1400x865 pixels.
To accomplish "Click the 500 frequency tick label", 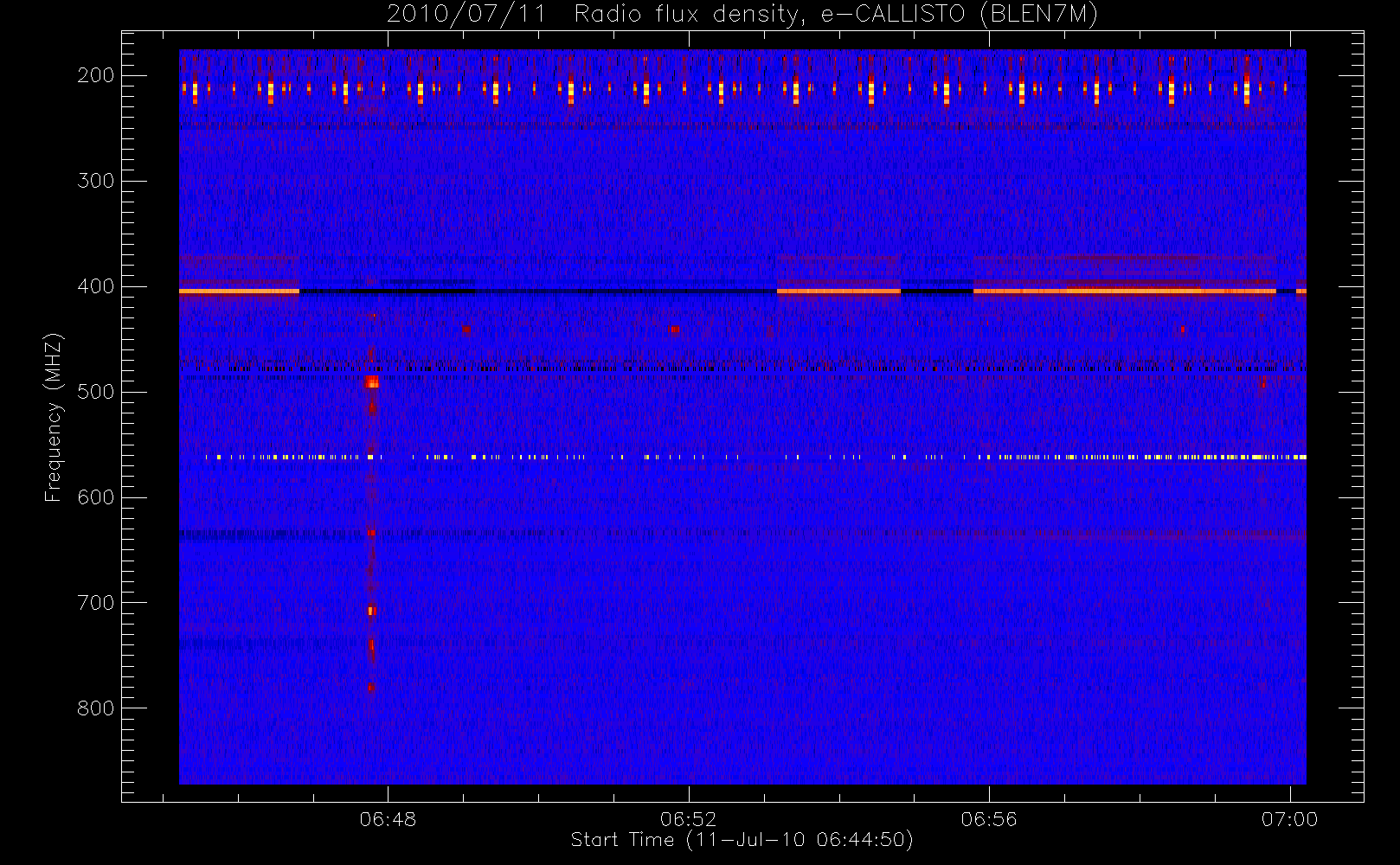I will (x=96, y=392).
